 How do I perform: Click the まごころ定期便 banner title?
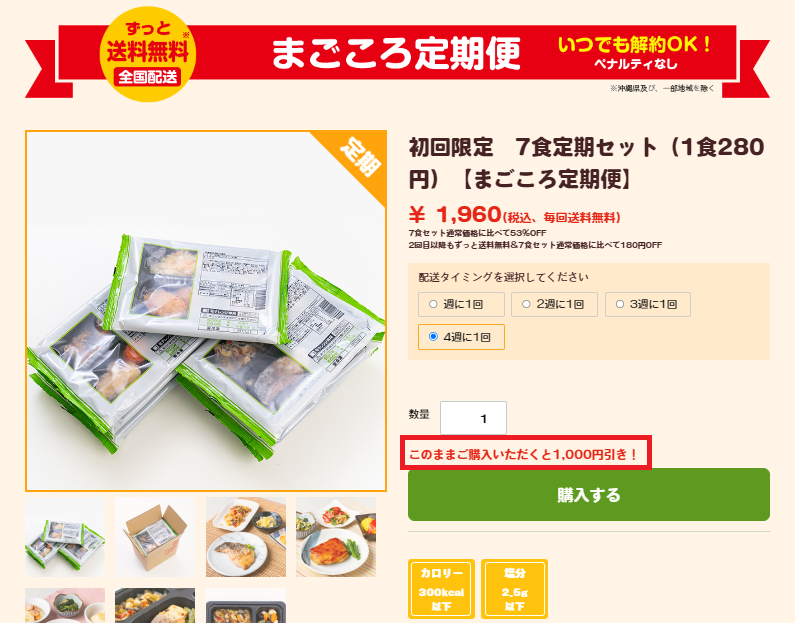[x=396, y=53]
